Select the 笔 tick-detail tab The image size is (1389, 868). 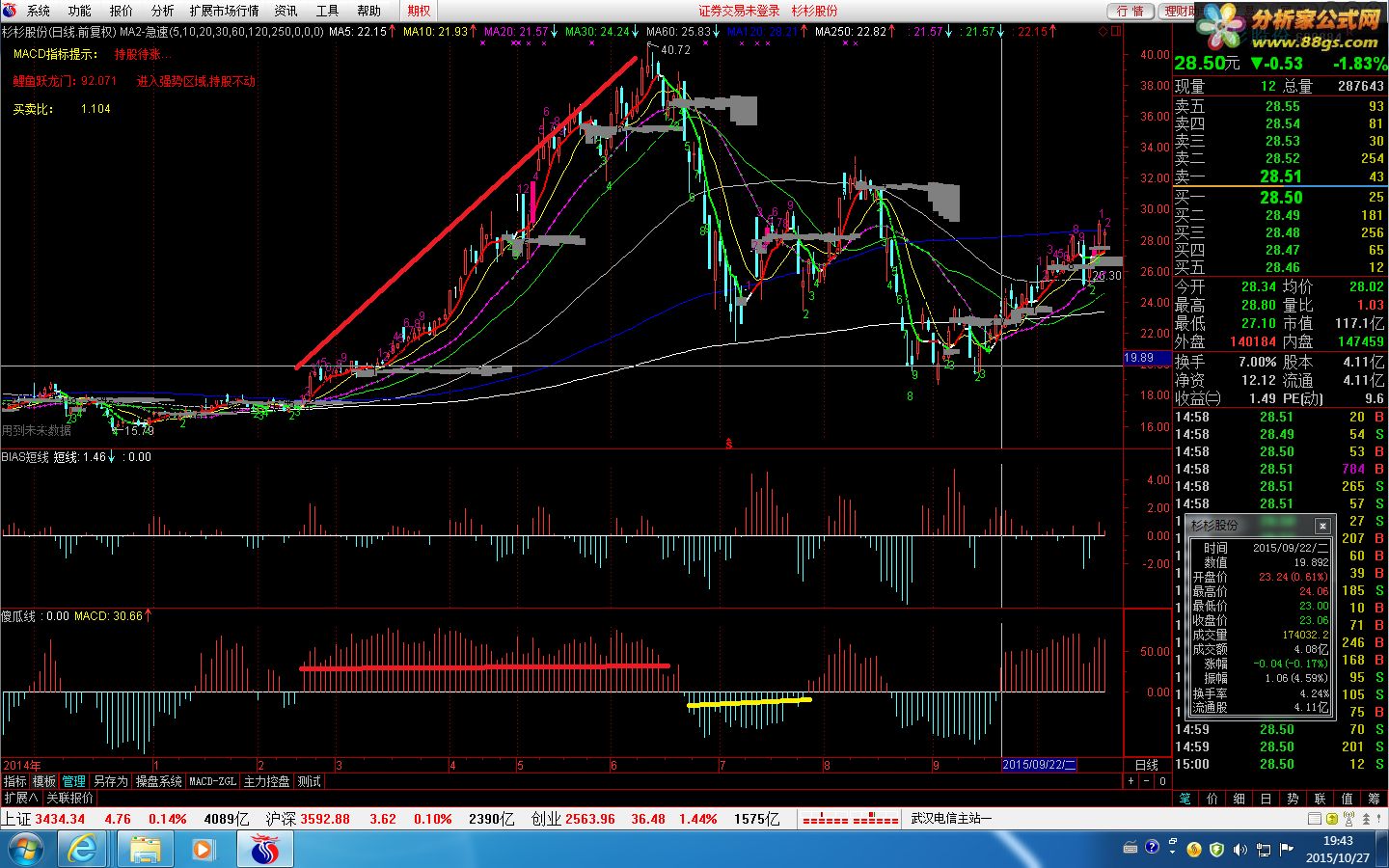1185,799
